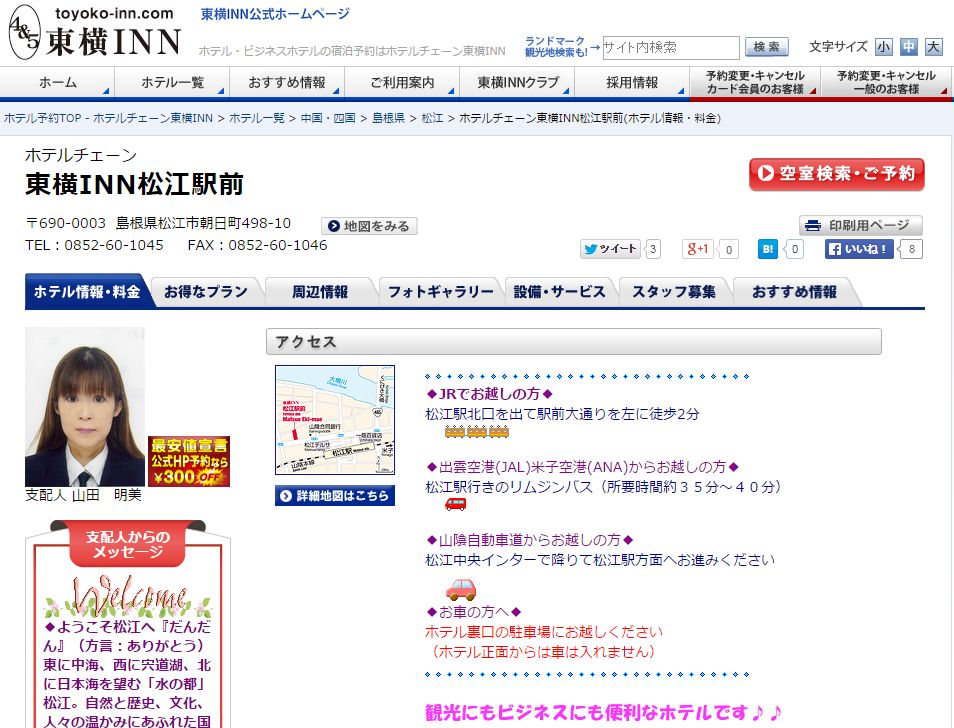Click the 島根県 breadcrumb link
This screenshot has width=954, height=728.
[388, 118]
